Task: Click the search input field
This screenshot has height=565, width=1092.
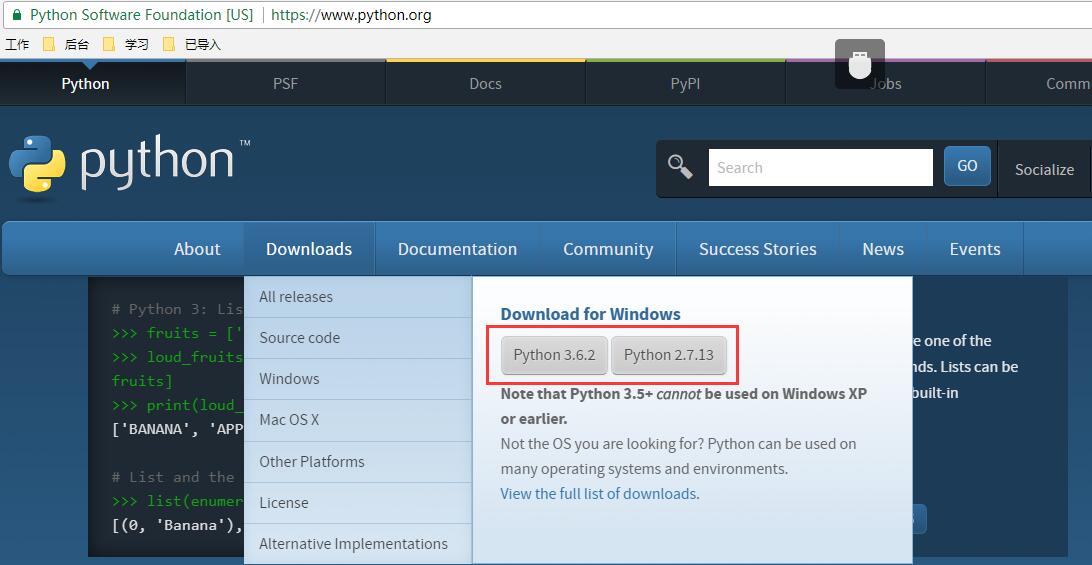Action: tap(820, 168)
